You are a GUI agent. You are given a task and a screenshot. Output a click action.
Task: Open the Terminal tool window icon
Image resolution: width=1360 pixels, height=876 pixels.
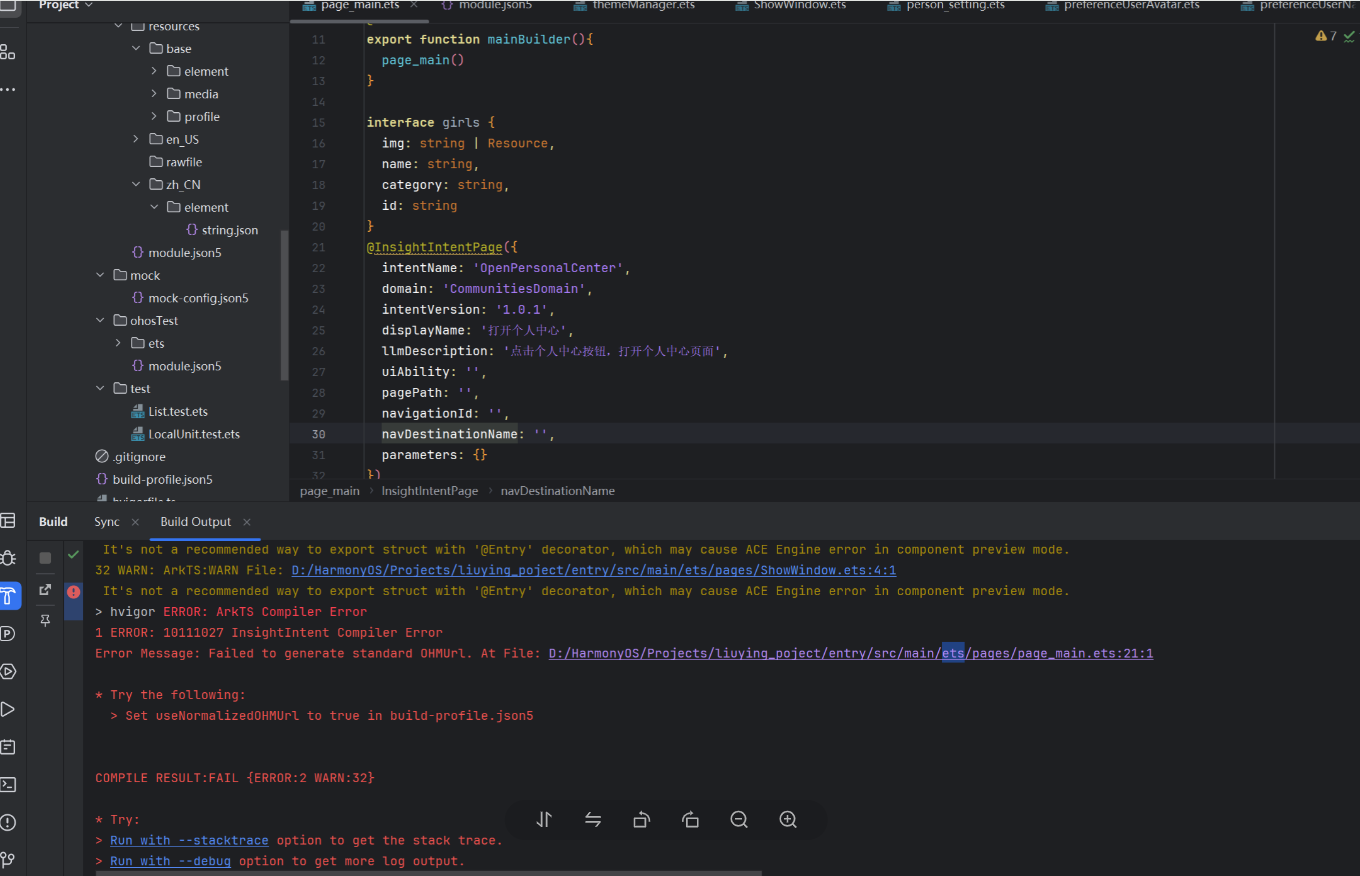point(8,785)
